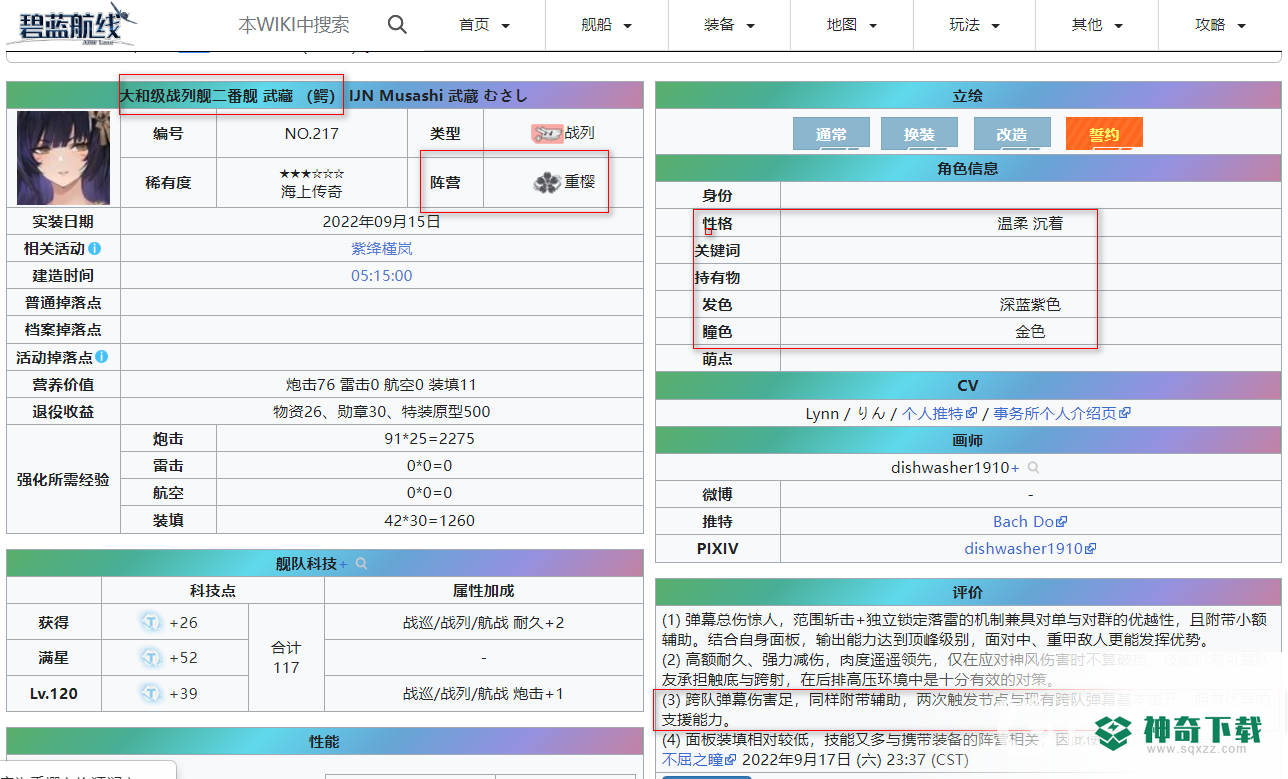Click the external link icon after Bach Do
The image size is (1288, 779).
pyautogui.click(x=1062, y=521)
